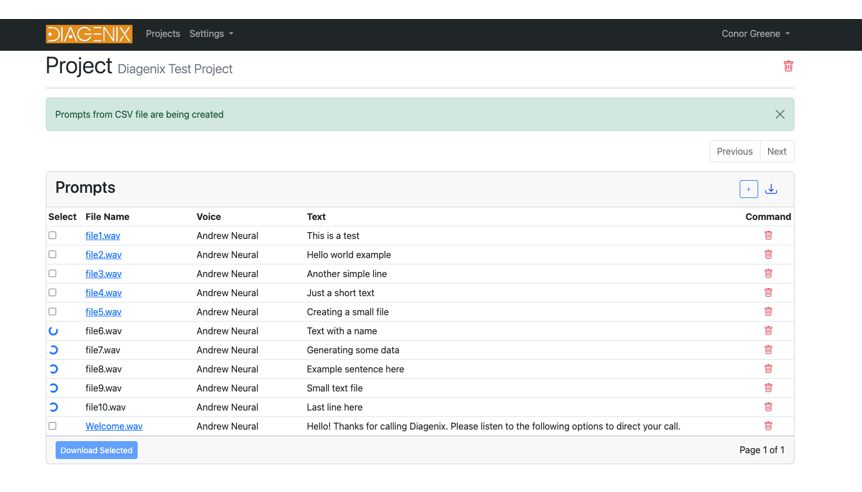
Task: Click the loading spinner for file10.wav
Action: tap(53, 407)
